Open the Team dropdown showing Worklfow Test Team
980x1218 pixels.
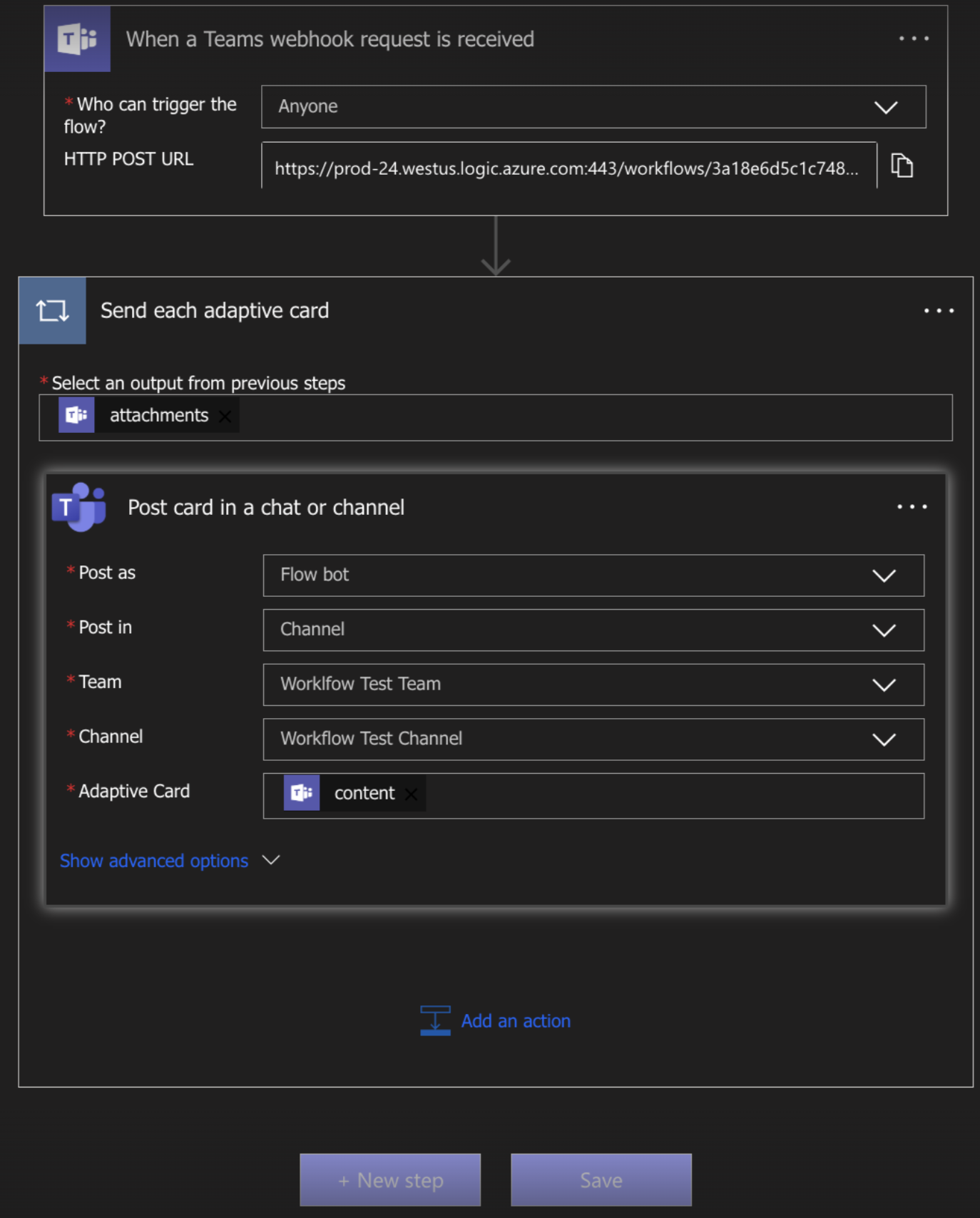pyautogui.click(x=593, y=685)
